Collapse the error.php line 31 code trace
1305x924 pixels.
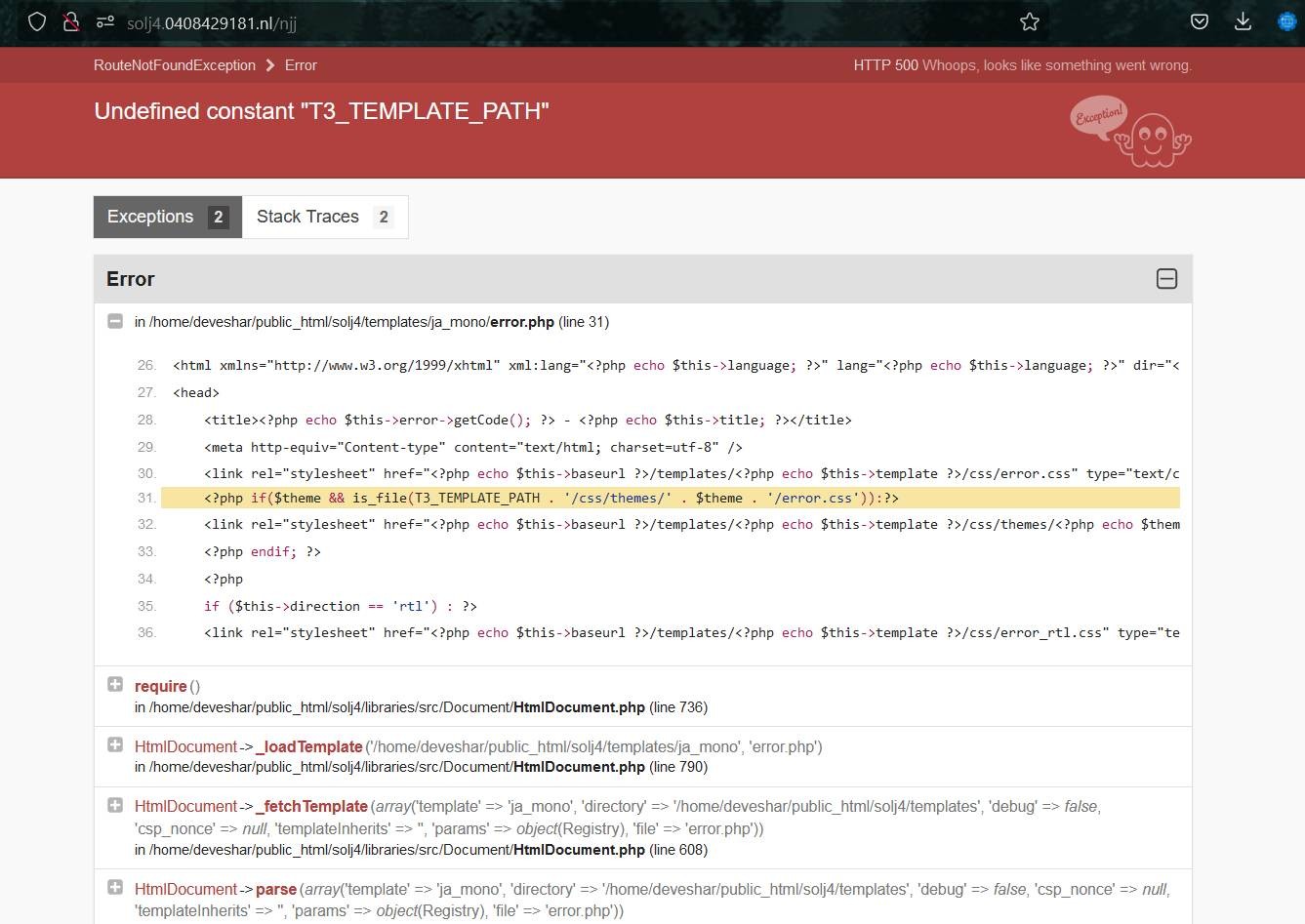[115, 321]
